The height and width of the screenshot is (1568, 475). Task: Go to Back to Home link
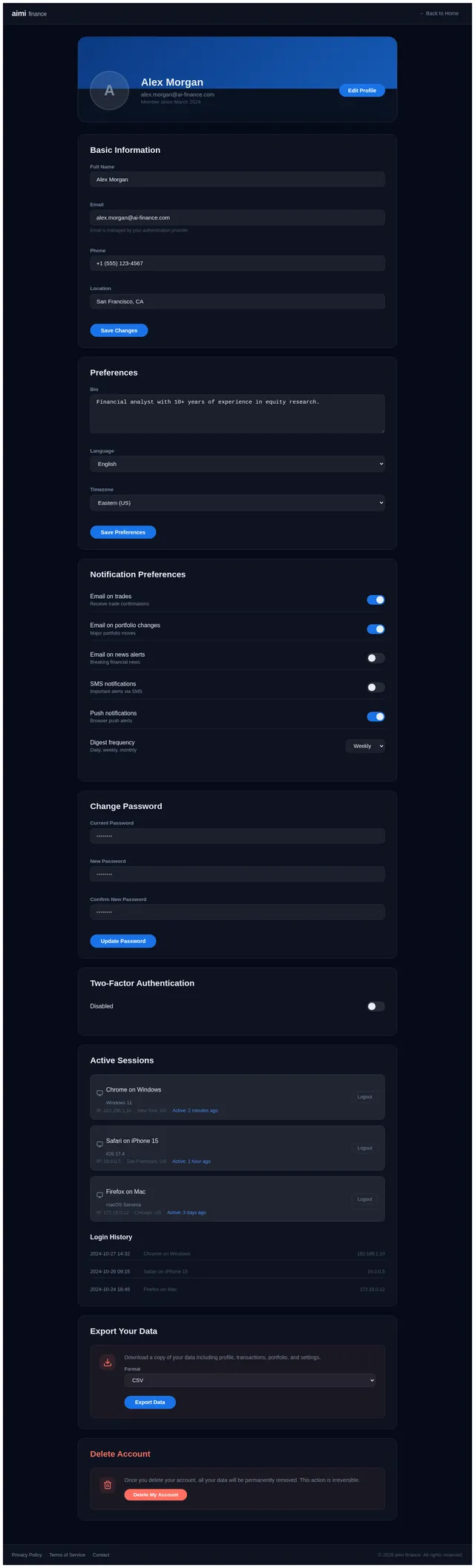(439, 13)
